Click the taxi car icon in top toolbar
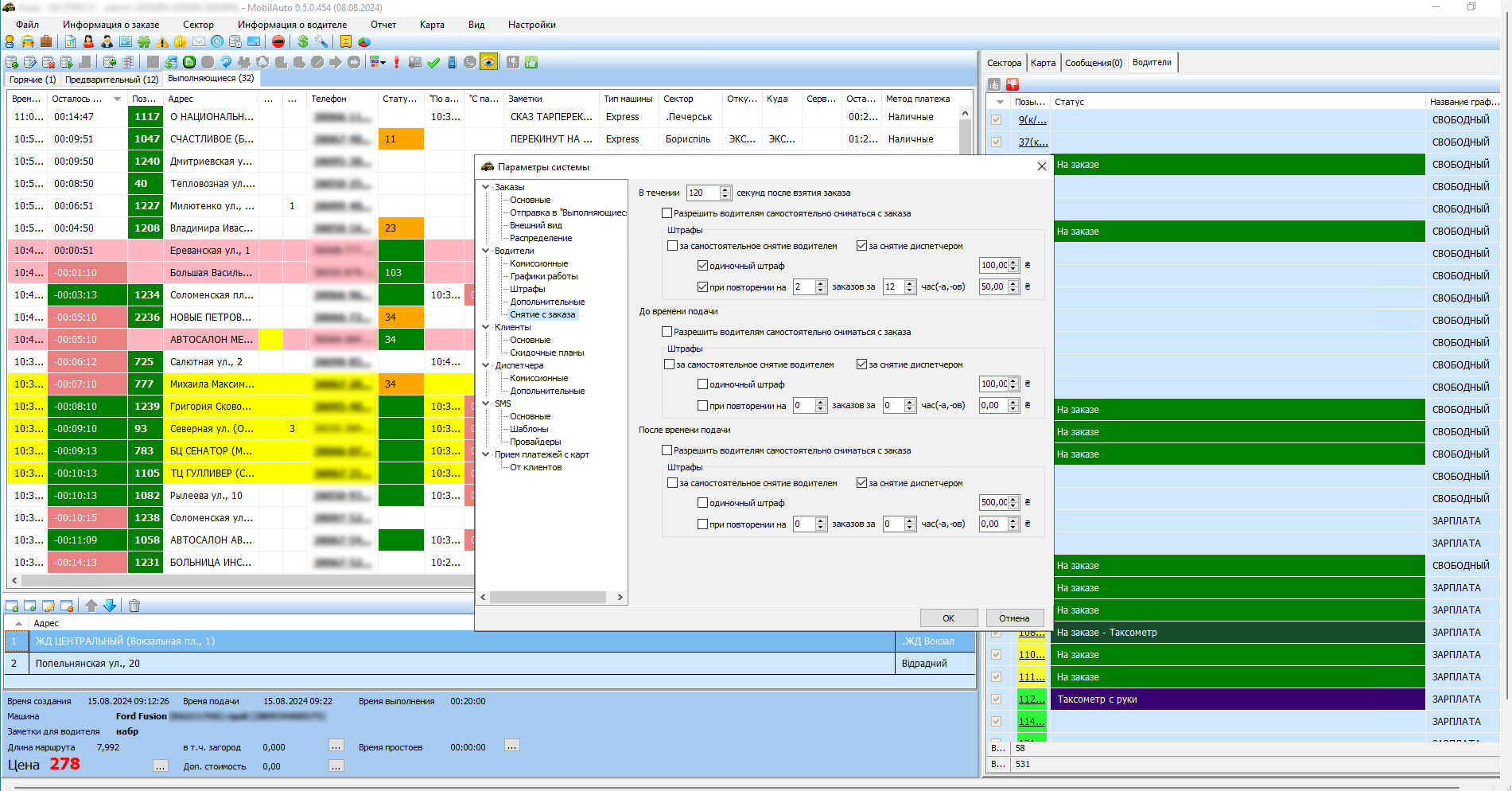This screenshot has height=791, width=1512. point(28,41)
